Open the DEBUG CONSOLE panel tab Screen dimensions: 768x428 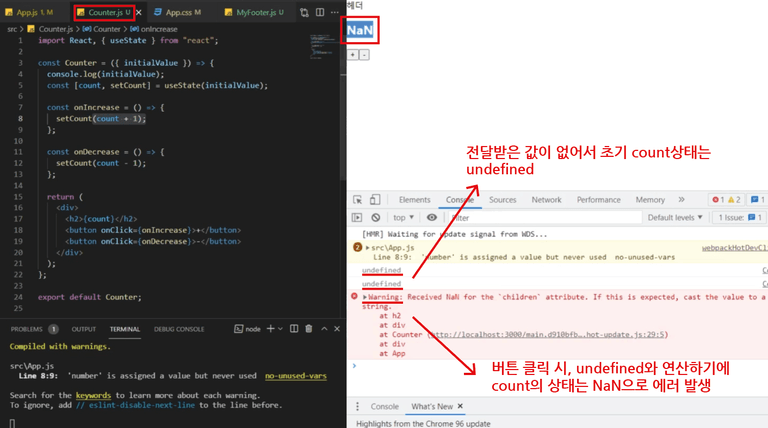(179, 329)
